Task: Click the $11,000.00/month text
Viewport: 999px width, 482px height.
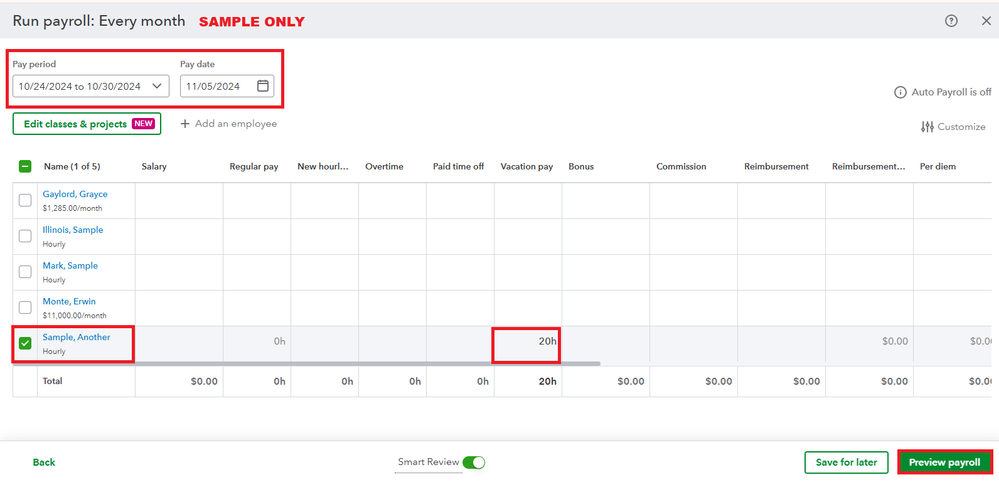Action: click(x=75, y=315)
